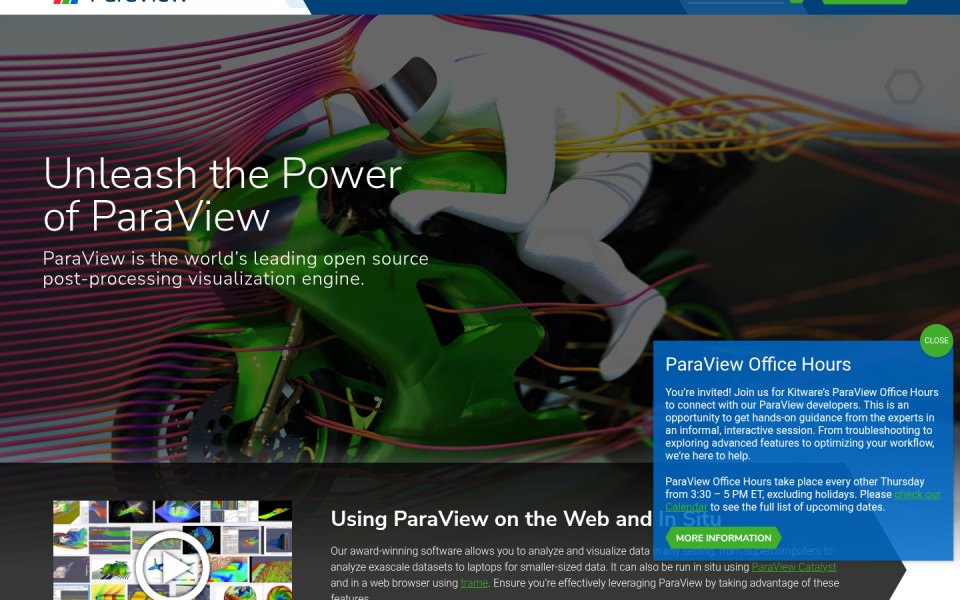Open the 'check our Calendar' link
This screenshot has height=600, width=960.
pos(917,494)
